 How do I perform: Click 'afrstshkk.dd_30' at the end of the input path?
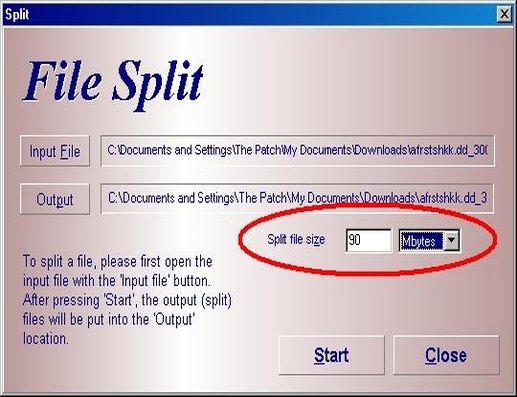(x=448, y=150)
